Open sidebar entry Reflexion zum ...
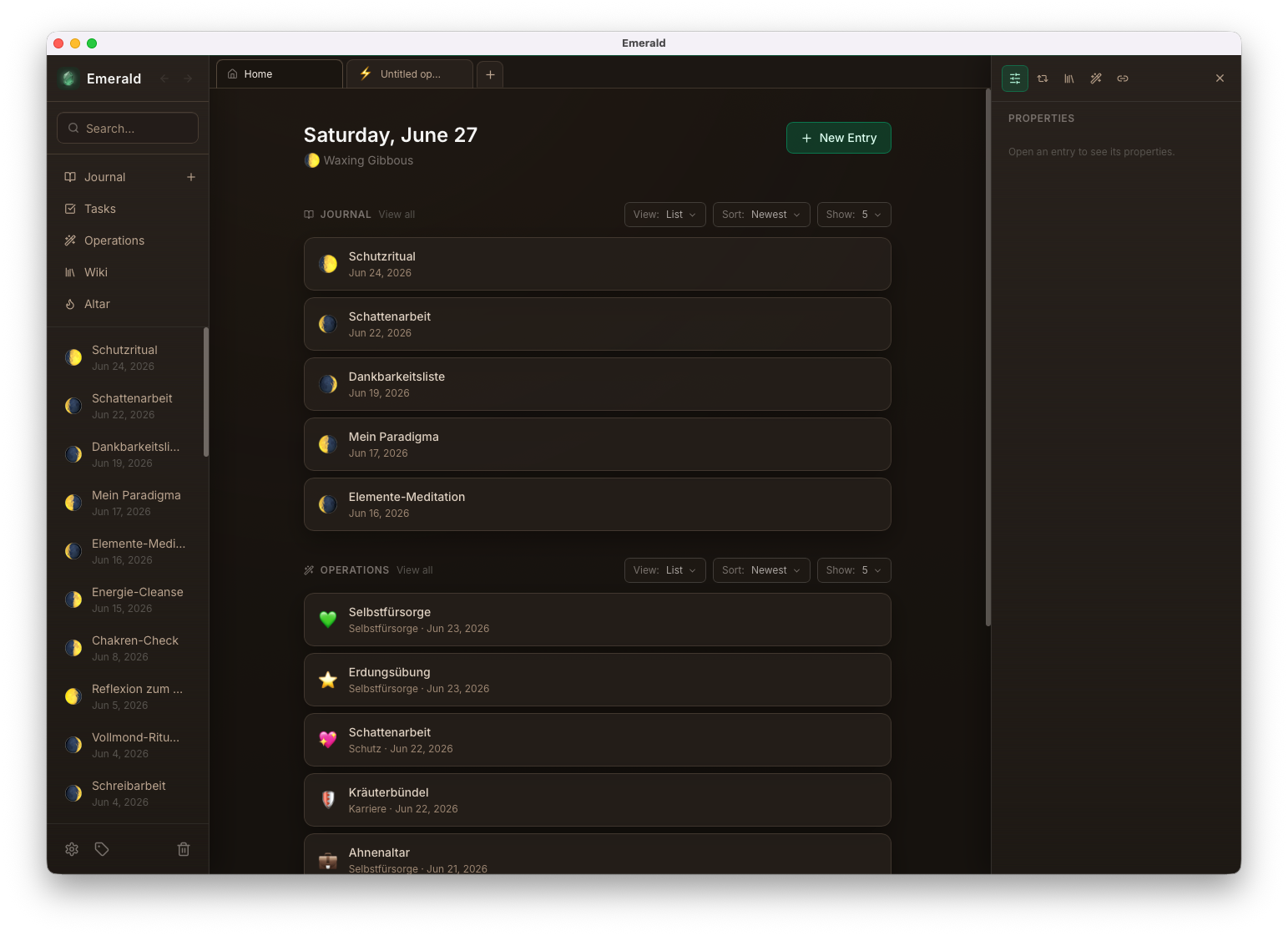 coord(128,696)
